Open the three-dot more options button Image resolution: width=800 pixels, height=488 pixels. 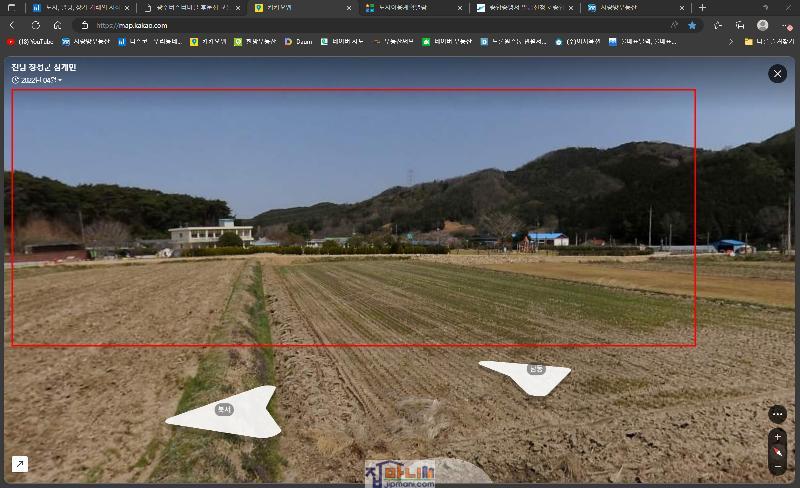click(x=777, y=414)
